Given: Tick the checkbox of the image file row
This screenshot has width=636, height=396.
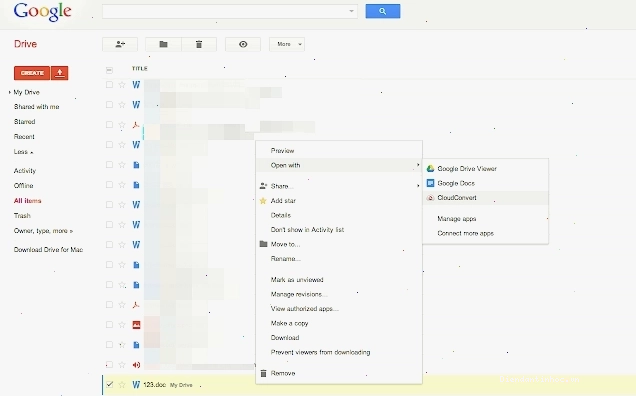Looking at the screenshot, I should tap(109, 325).
